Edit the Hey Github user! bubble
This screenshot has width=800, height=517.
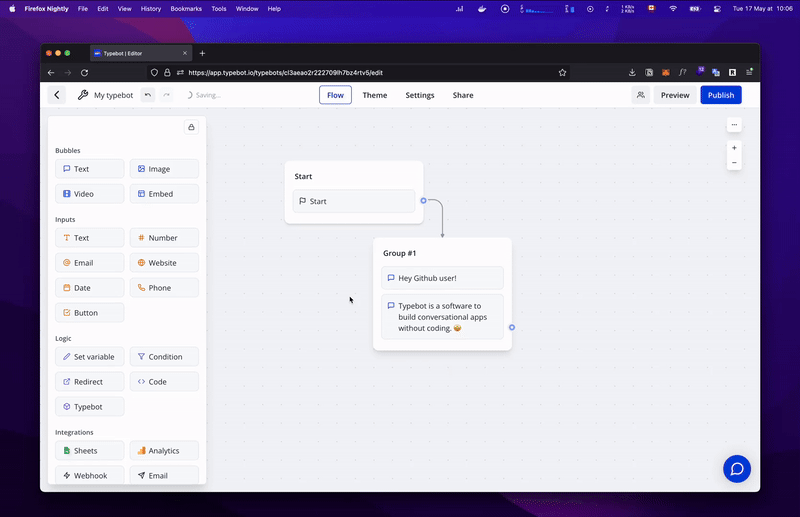(x=442, y=278)
